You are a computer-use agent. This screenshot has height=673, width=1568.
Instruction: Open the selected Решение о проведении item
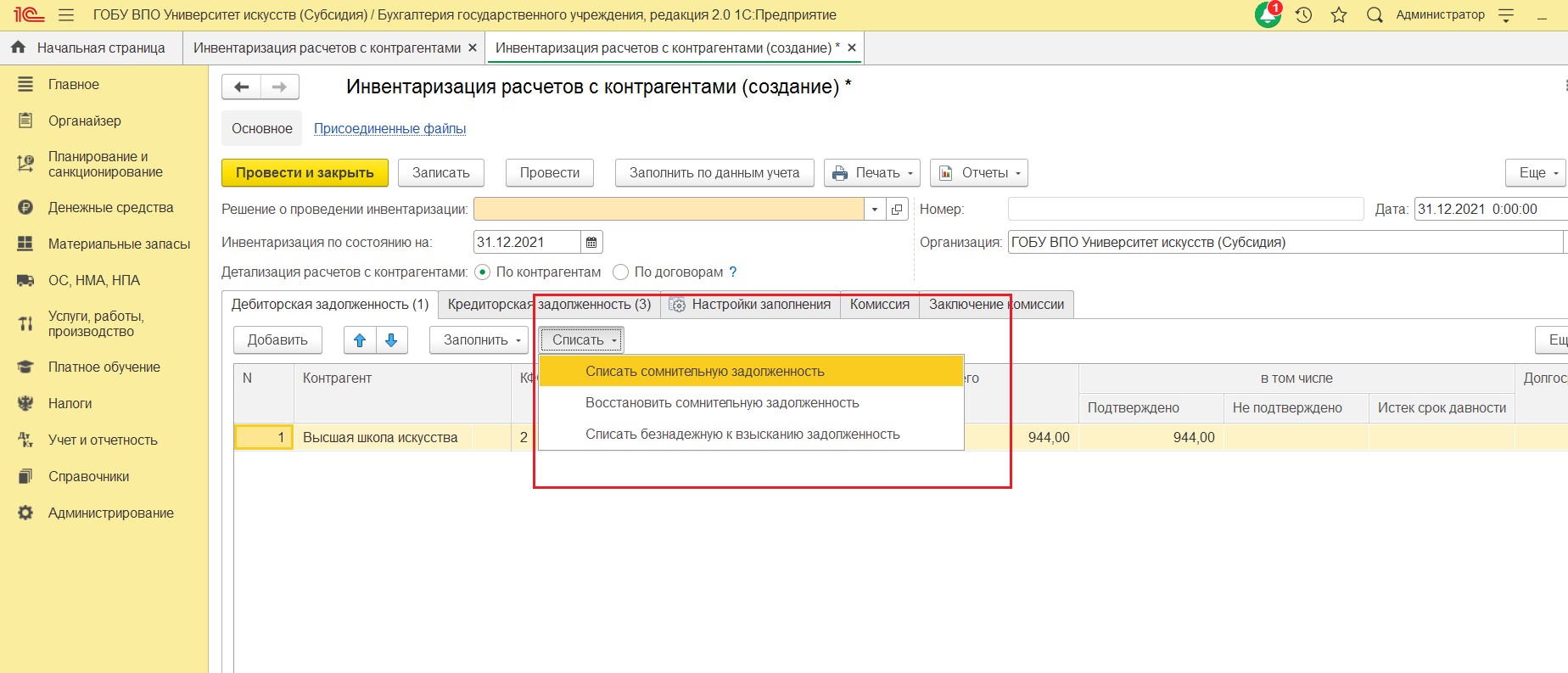(897, 209)
